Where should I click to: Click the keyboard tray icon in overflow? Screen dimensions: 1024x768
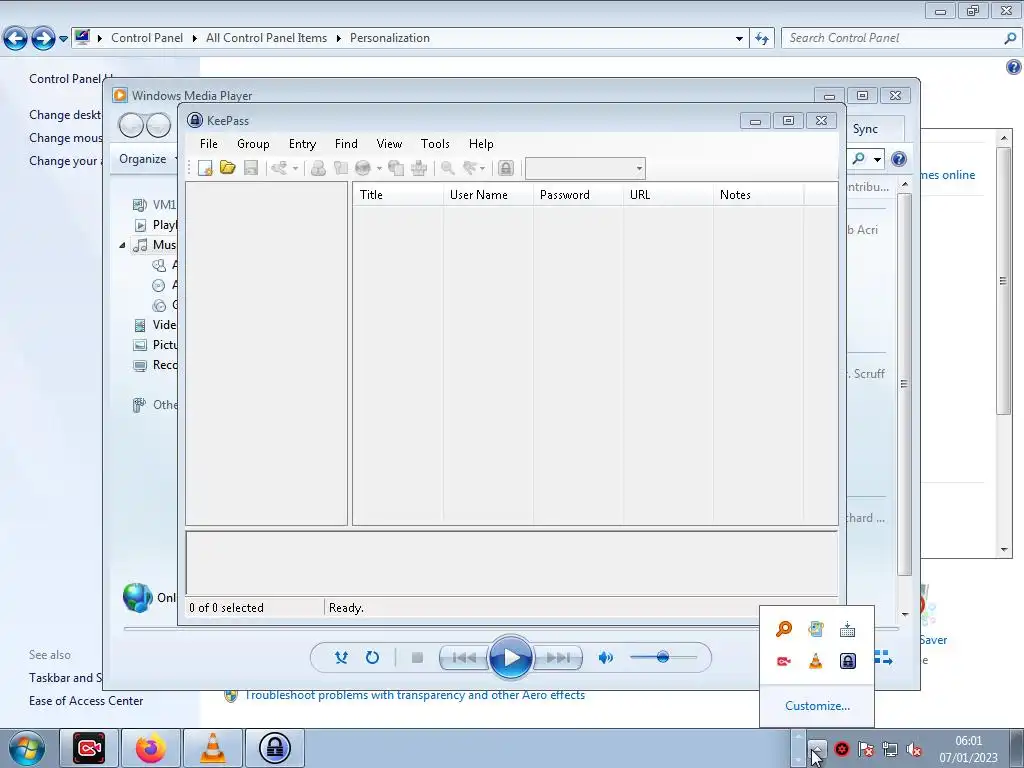coord(848,629)
